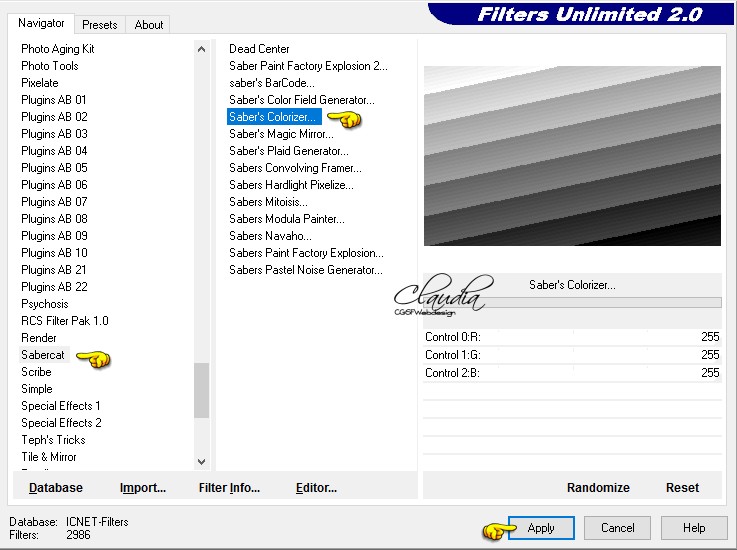This screenshot has height=550, width=737.
Task: Choose Saber Paint Factory Explosion 2...
Action: [x=308, y=66]
